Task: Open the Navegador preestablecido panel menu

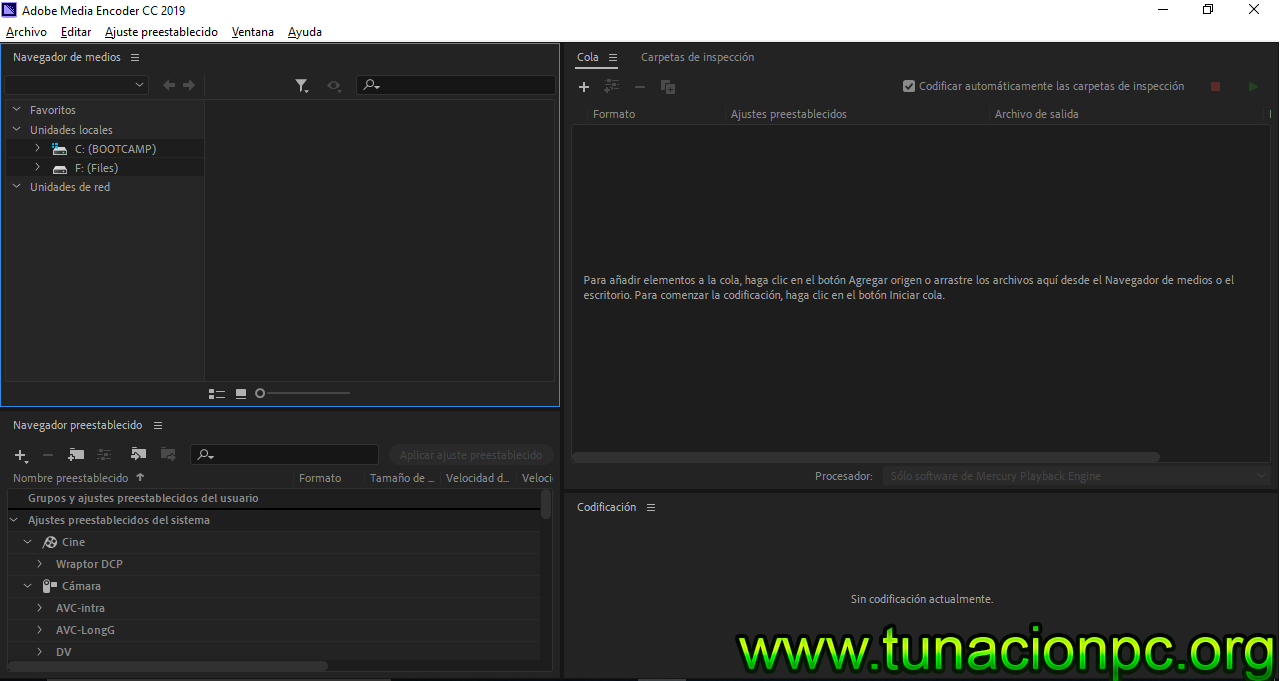Action: pos(158,426)
